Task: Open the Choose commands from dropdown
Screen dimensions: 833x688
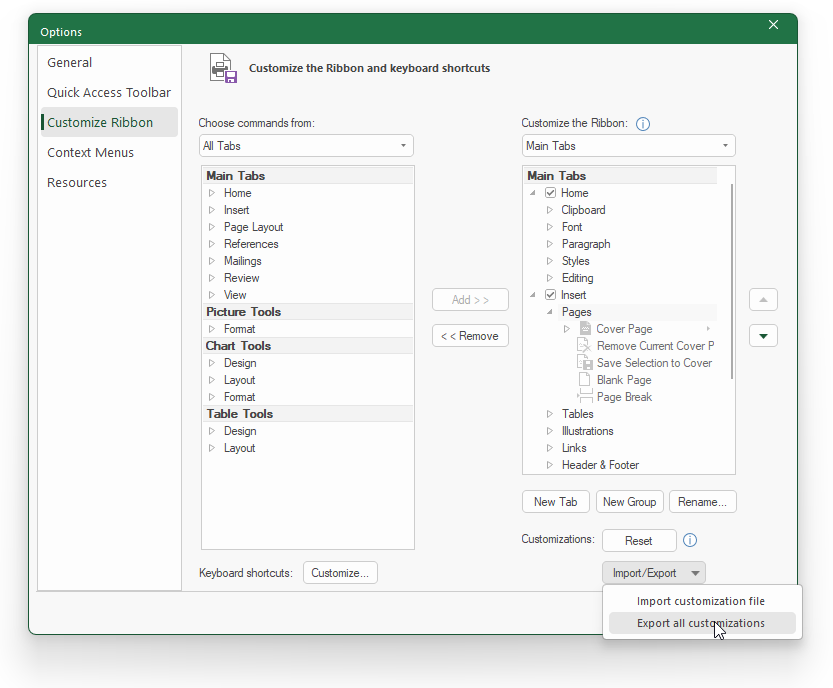Action: pos(307,146)
